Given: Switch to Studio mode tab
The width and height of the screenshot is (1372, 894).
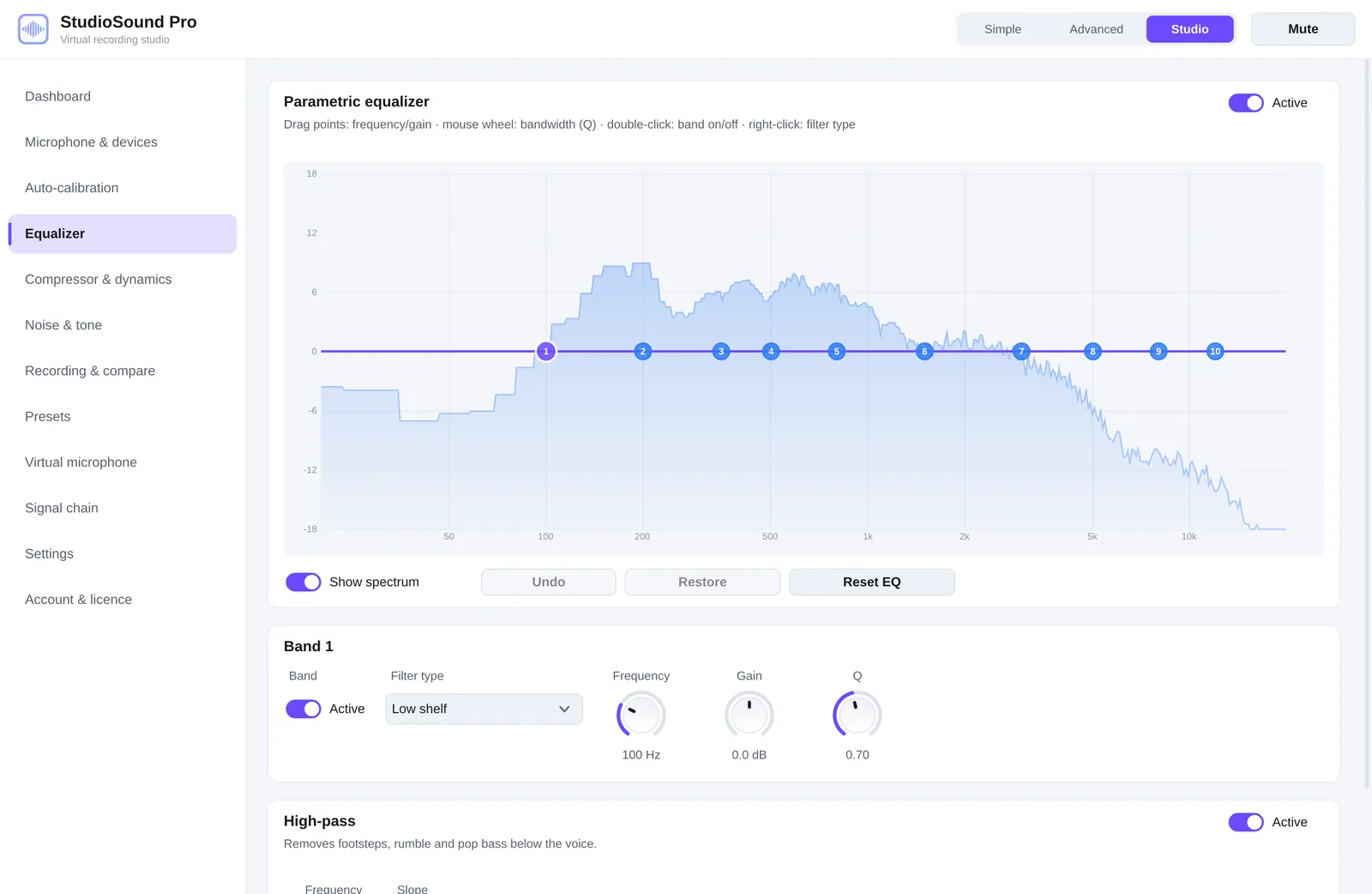Looking at the screenshot, I should (1189, 29).
